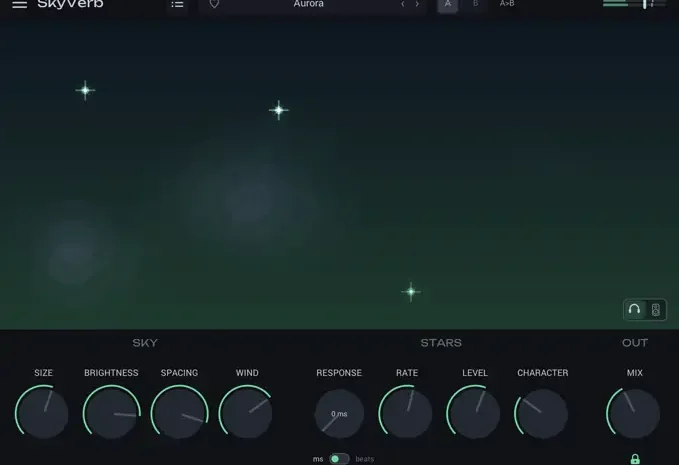Go to the next preset arrow
The image size is (679, 465).
tap(417, 4)
